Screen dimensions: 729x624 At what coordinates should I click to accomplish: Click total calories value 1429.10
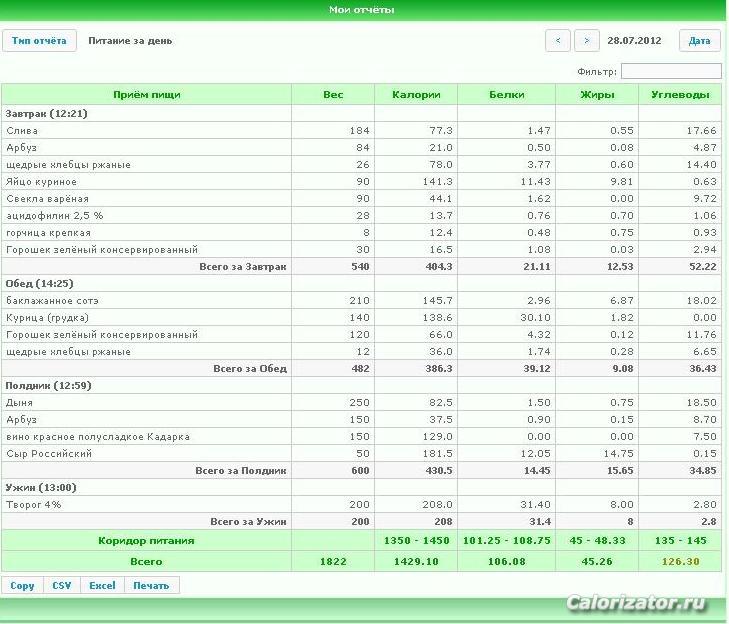416,562
